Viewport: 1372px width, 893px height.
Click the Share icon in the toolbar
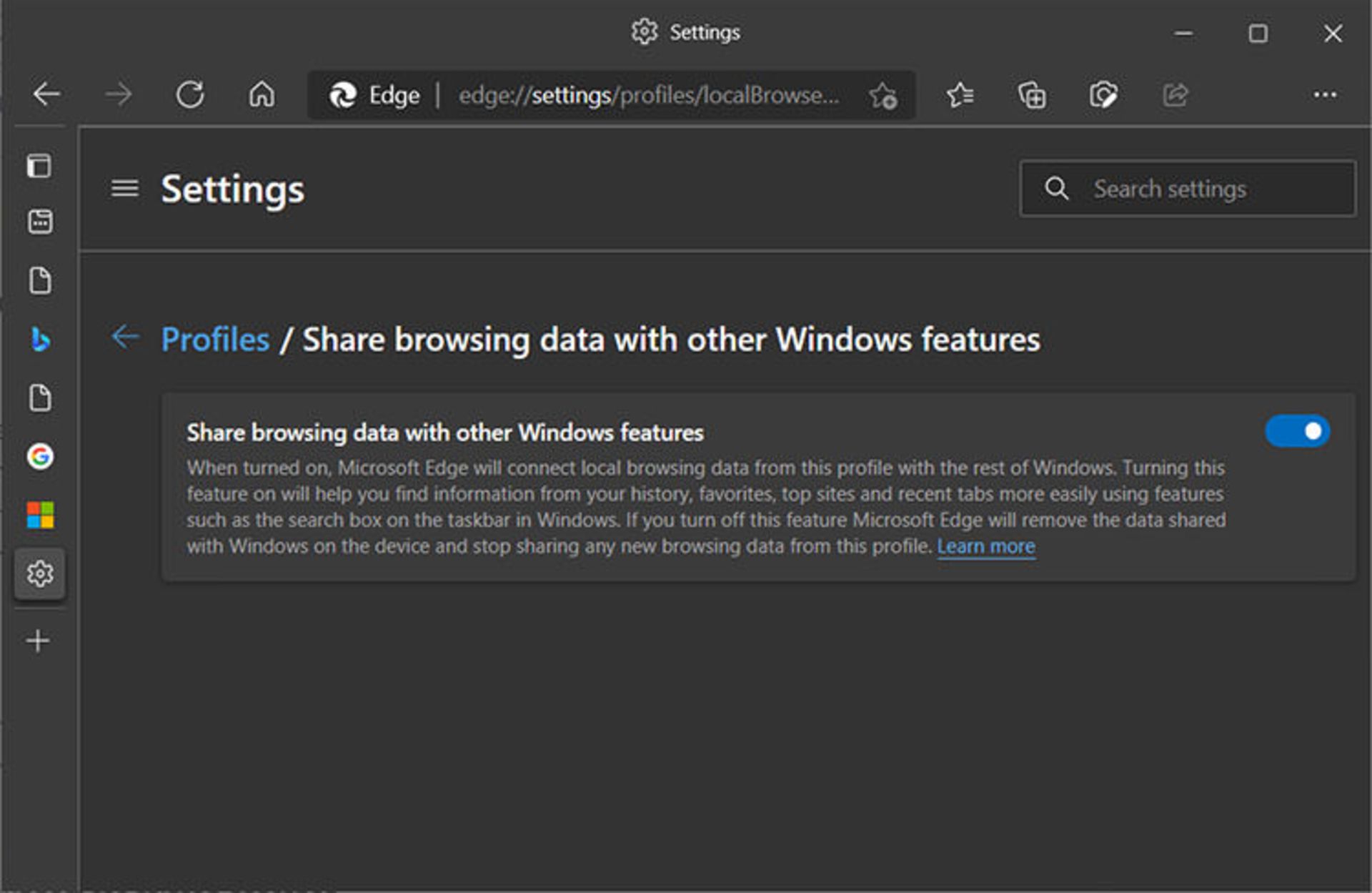click(1177, 93)
